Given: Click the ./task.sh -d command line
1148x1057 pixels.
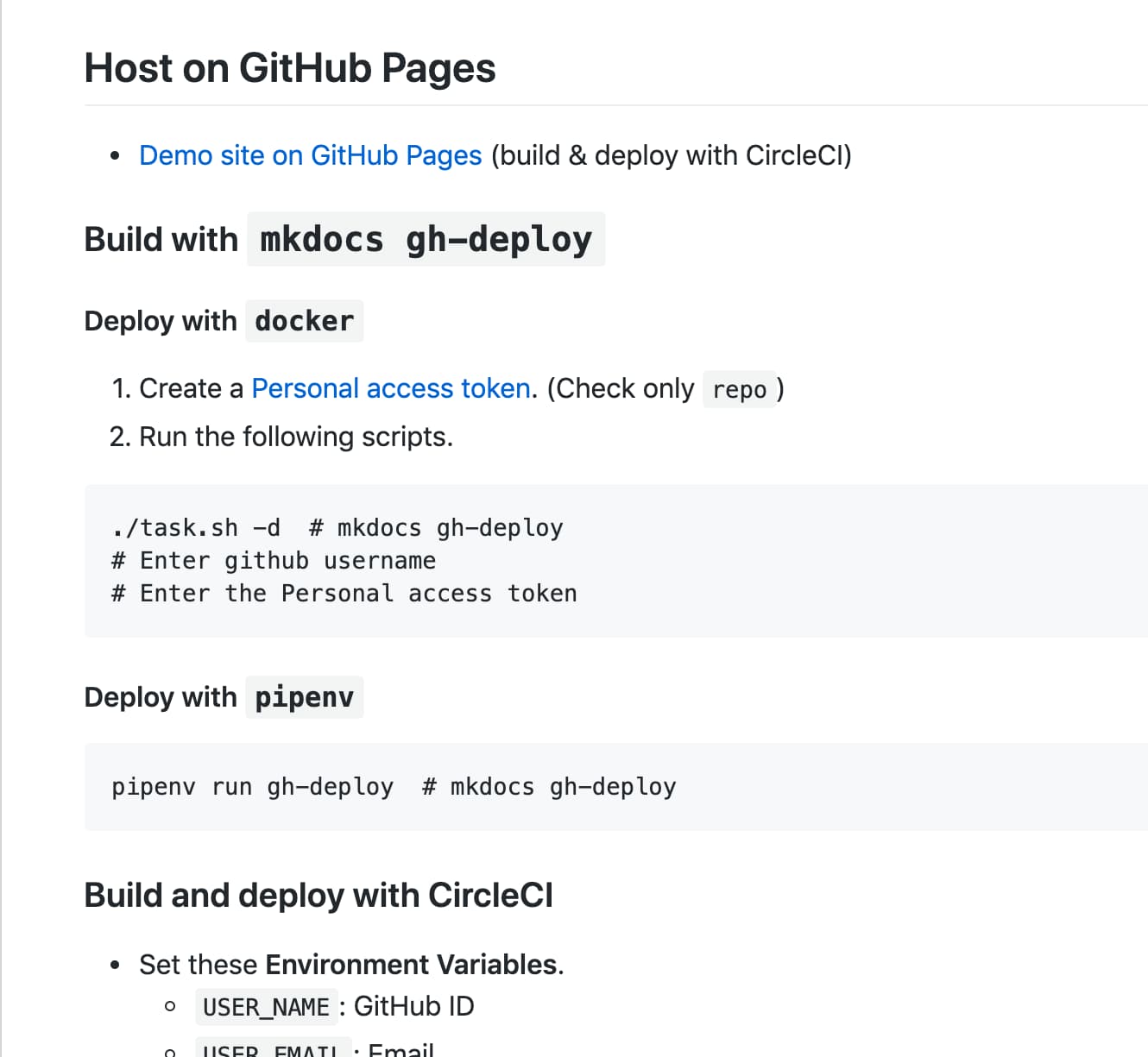Looking at the screenshot, I should pyautogui.click(x=196, y=527).
